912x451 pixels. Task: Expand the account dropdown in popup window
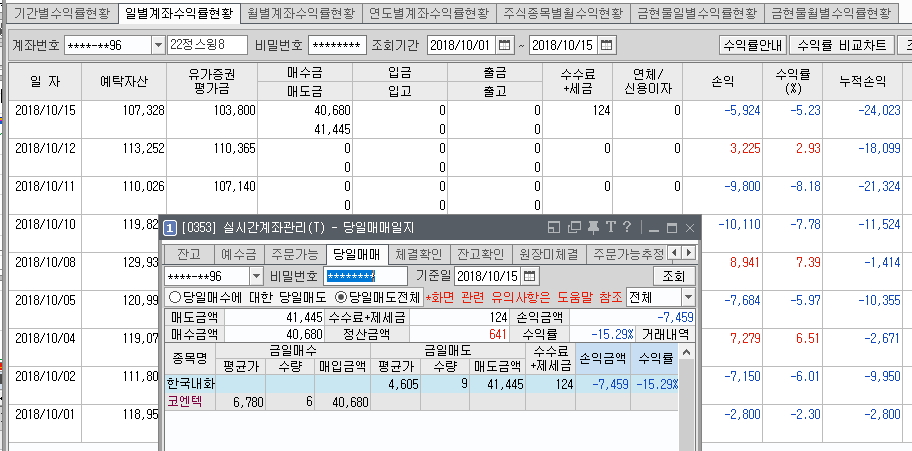coord(254,276)
